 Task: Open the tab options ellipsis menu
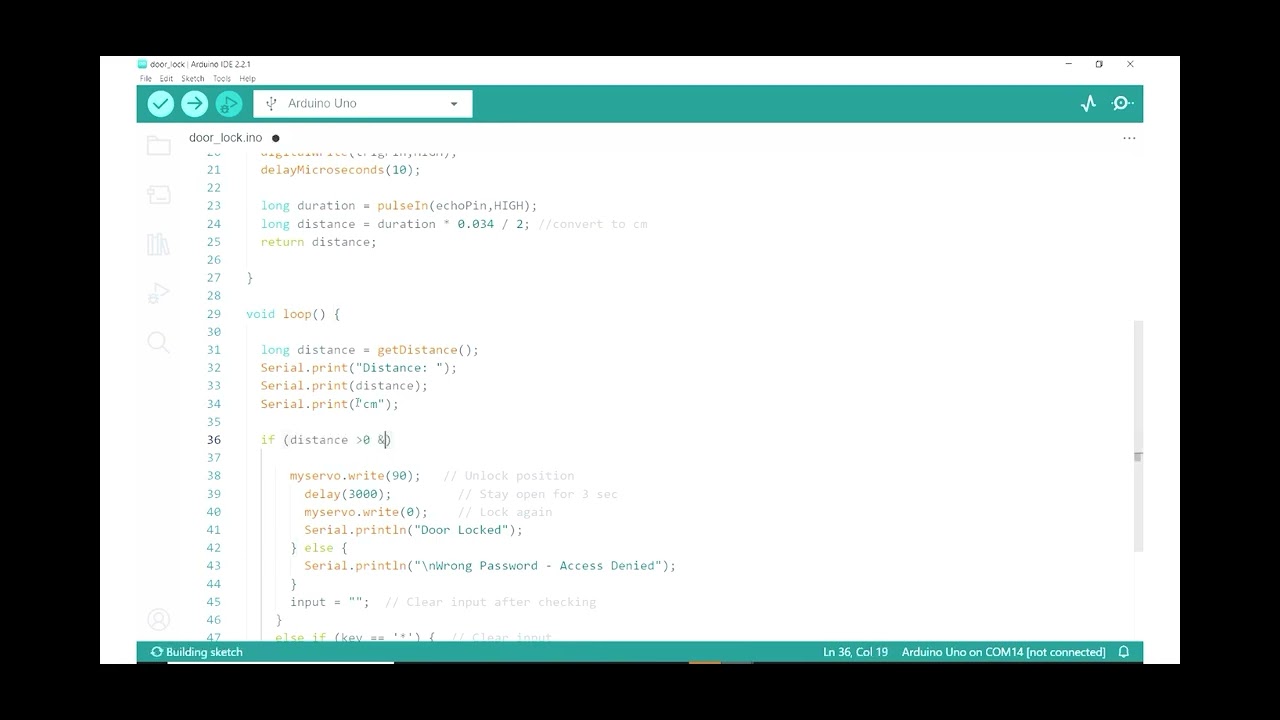pos(1129,138)
